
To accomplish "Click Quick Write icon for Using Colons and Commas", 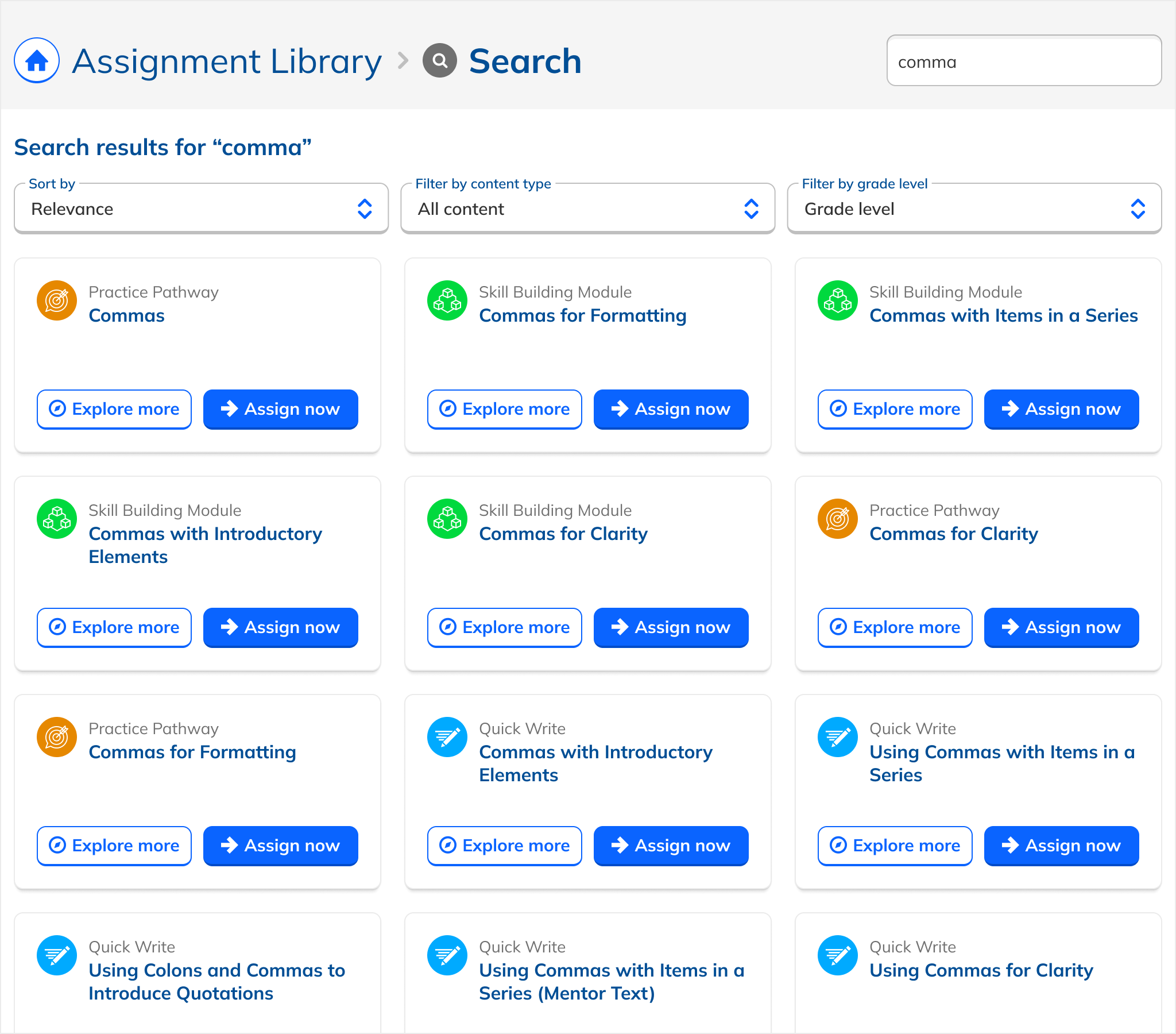I will click(x=57, y=955).
